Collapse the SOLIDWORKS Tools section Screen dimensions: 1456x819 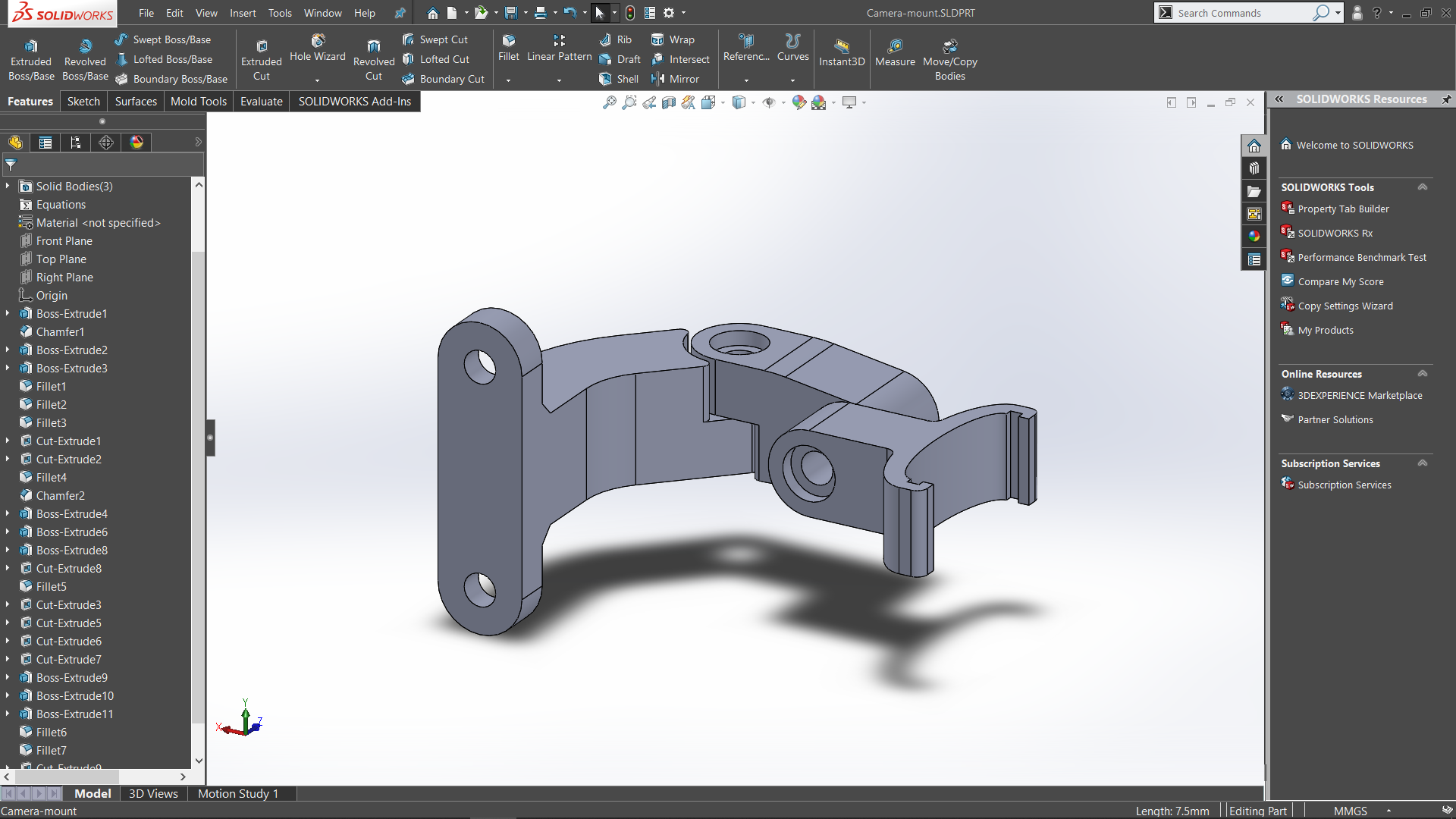(x=1423, y=187)
